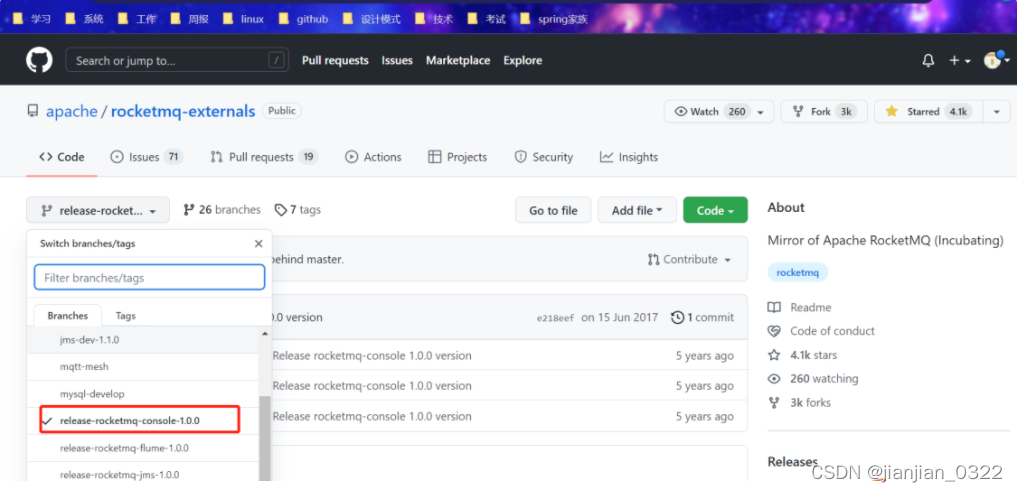Expand the green Code dropdown
Screen dimensions: 1017x492
point(715,210)
